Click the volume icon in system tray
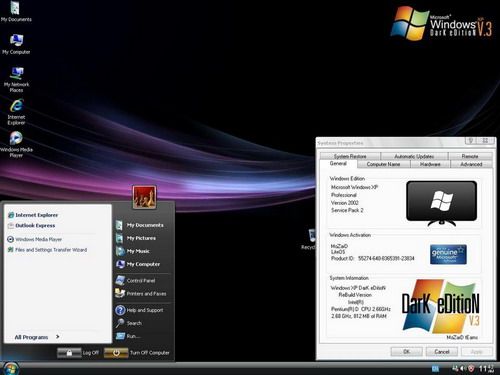This screenshot has height=375, width=500. (463, 368)
